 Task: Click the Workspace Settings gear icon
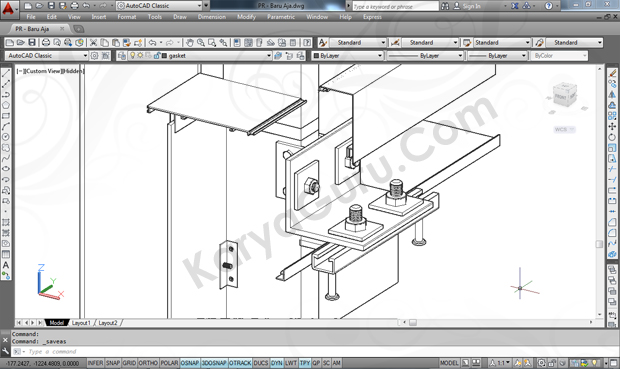click(95, 56)
